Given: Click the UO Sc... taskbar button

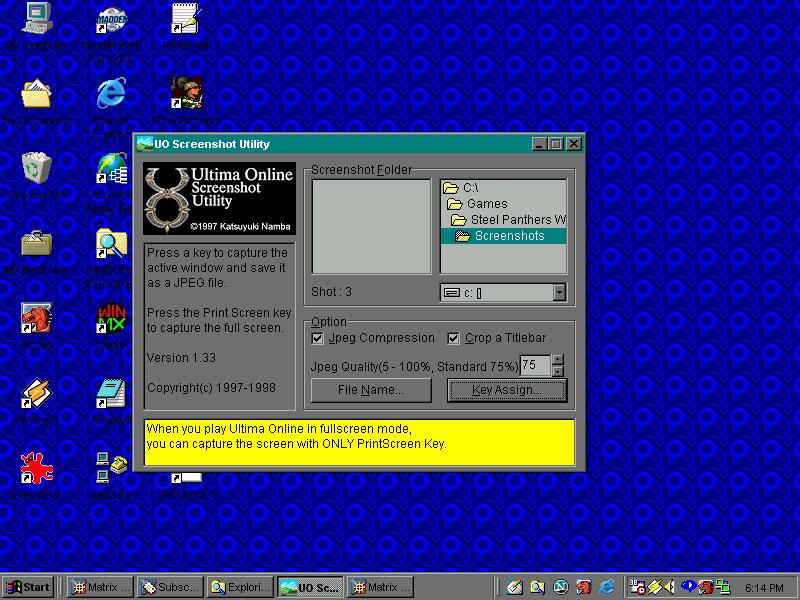Looking at the screenshot, I should (x=310, y=587).
